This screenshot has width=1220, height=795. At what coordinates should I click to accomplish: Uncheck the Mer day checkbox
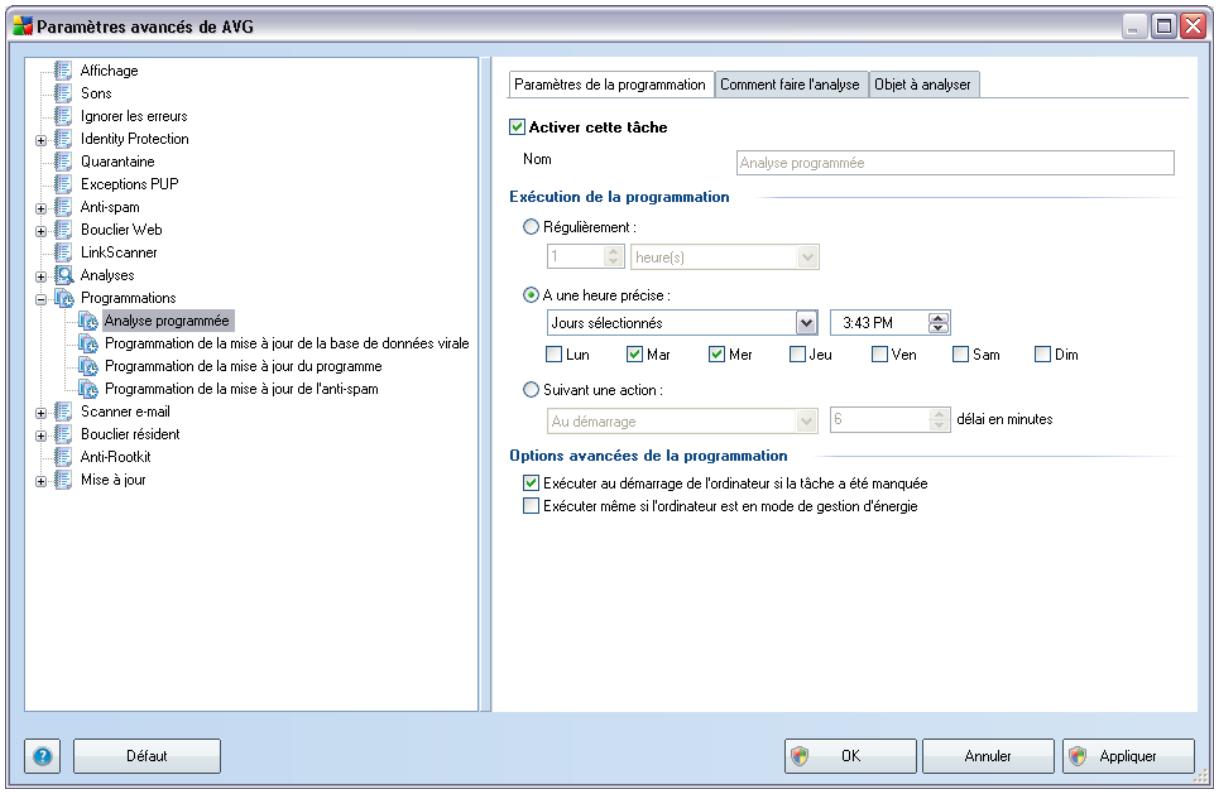pos(715,354)
